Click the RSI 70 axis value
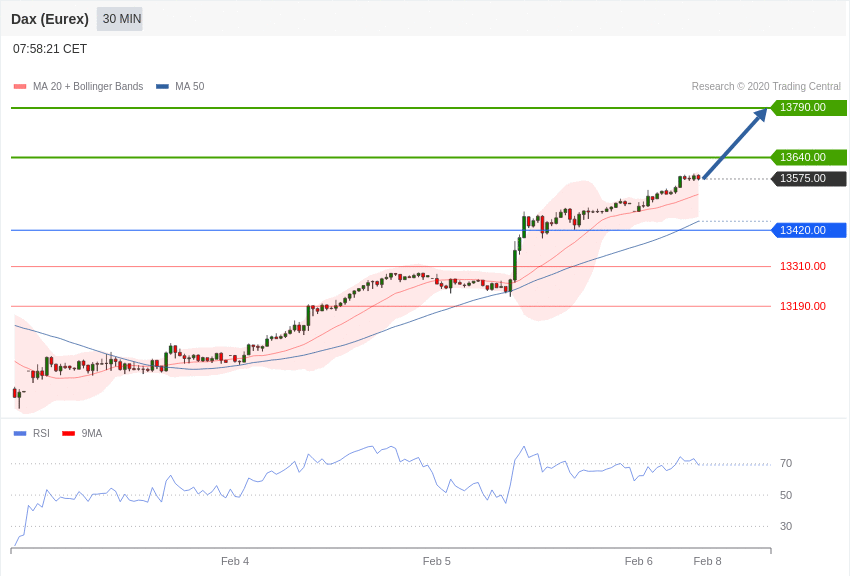Screen dimensions: 850x576 pyautogui.click(x=786, y=463)
